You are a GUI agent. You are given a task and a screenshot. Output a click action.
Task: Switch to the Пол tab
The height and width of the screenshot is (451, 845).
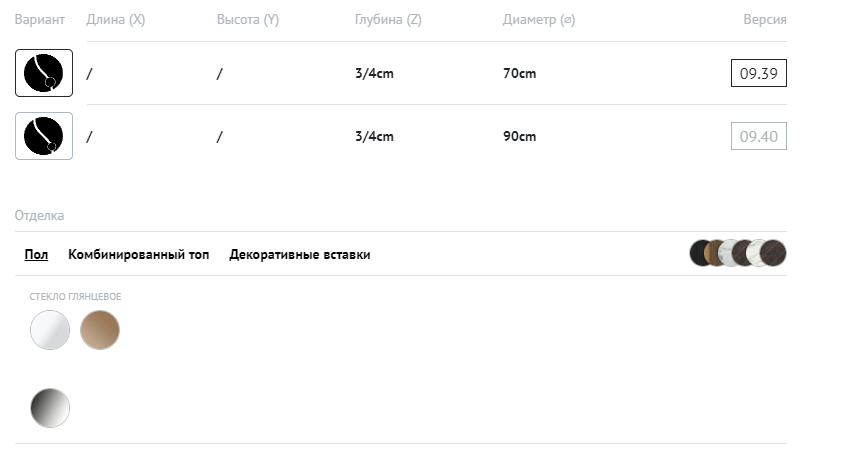pyautogui.click(x=36, y=254)
